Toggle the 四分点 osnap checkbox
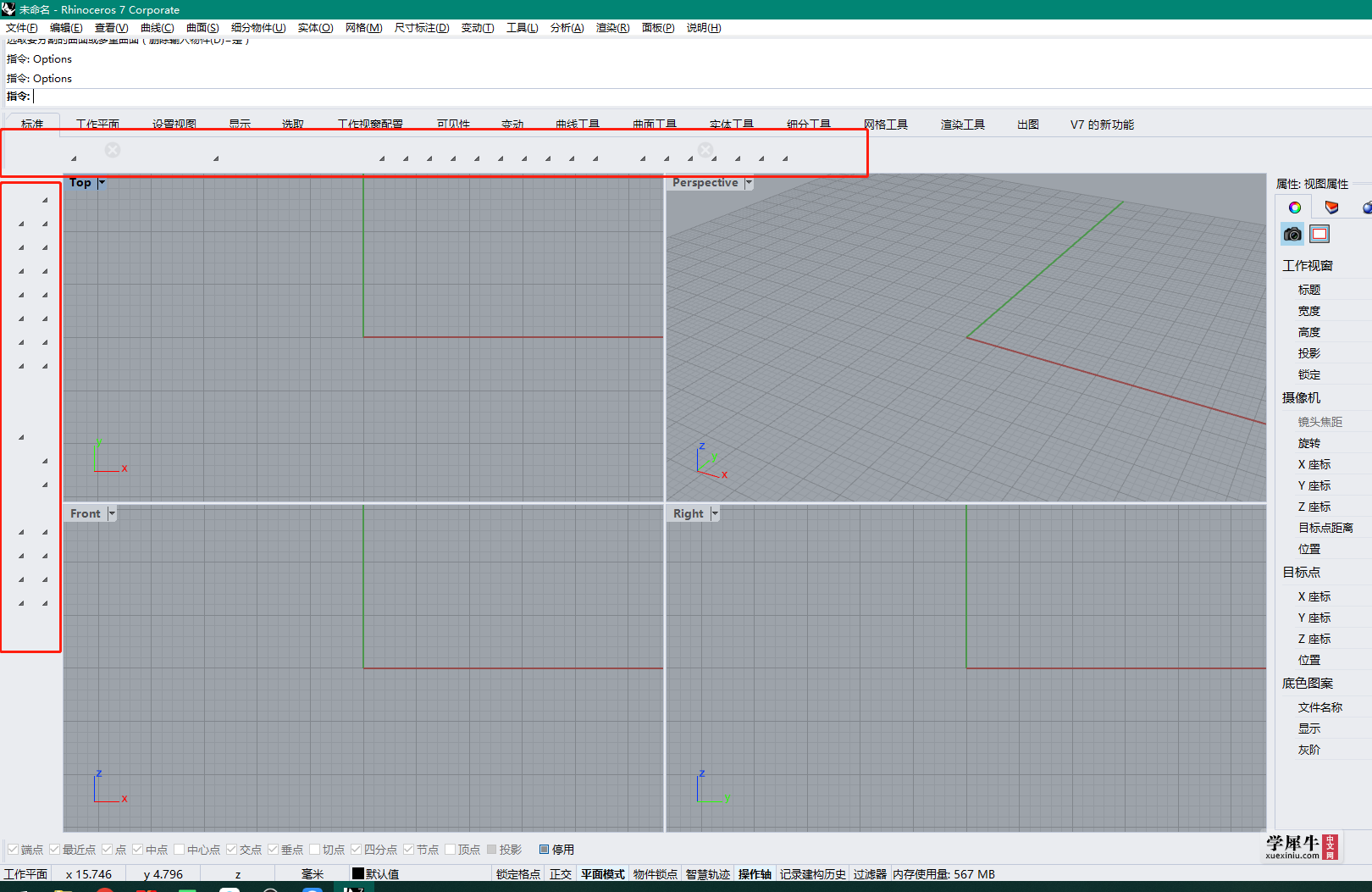The image size is (1372, 892). (356, 849)
